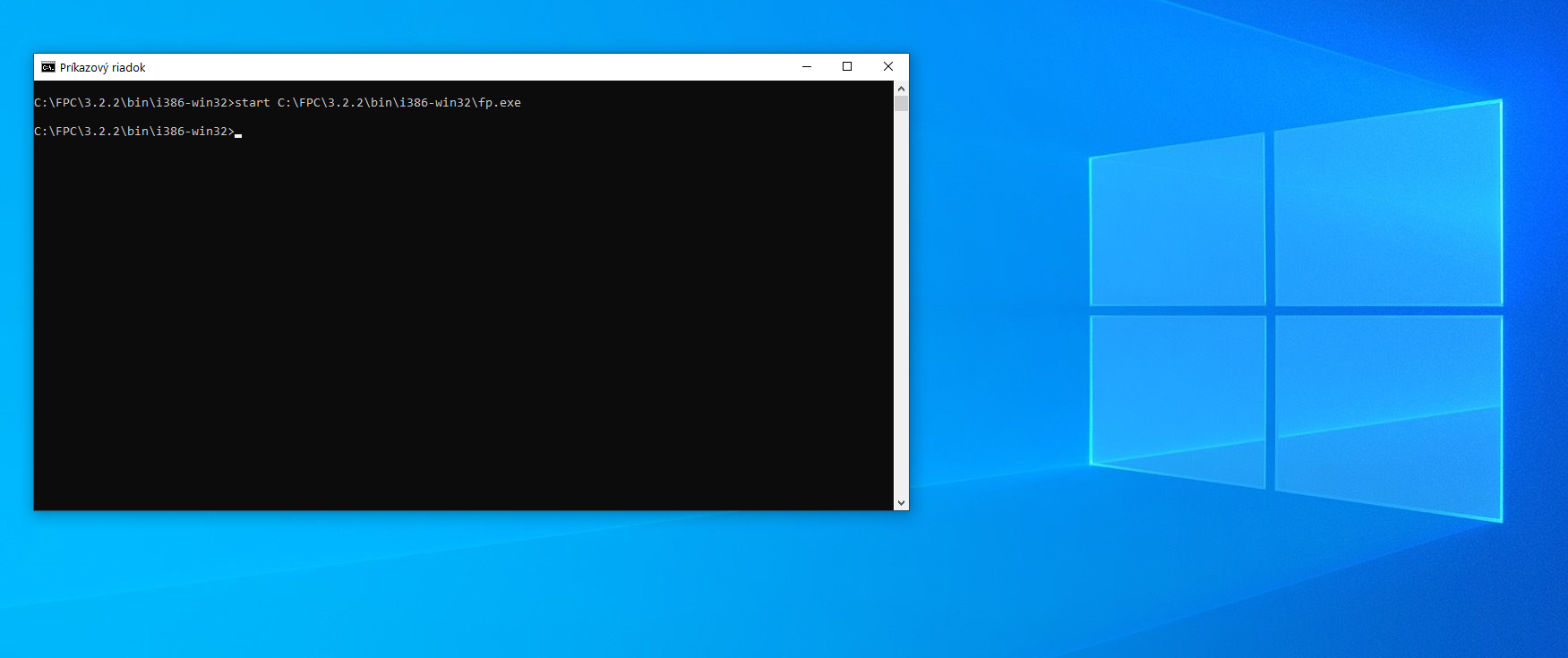Click the vertical scrollbar thumb
The height and width of the screenshot is (658, 1568).
coord(901,103)
